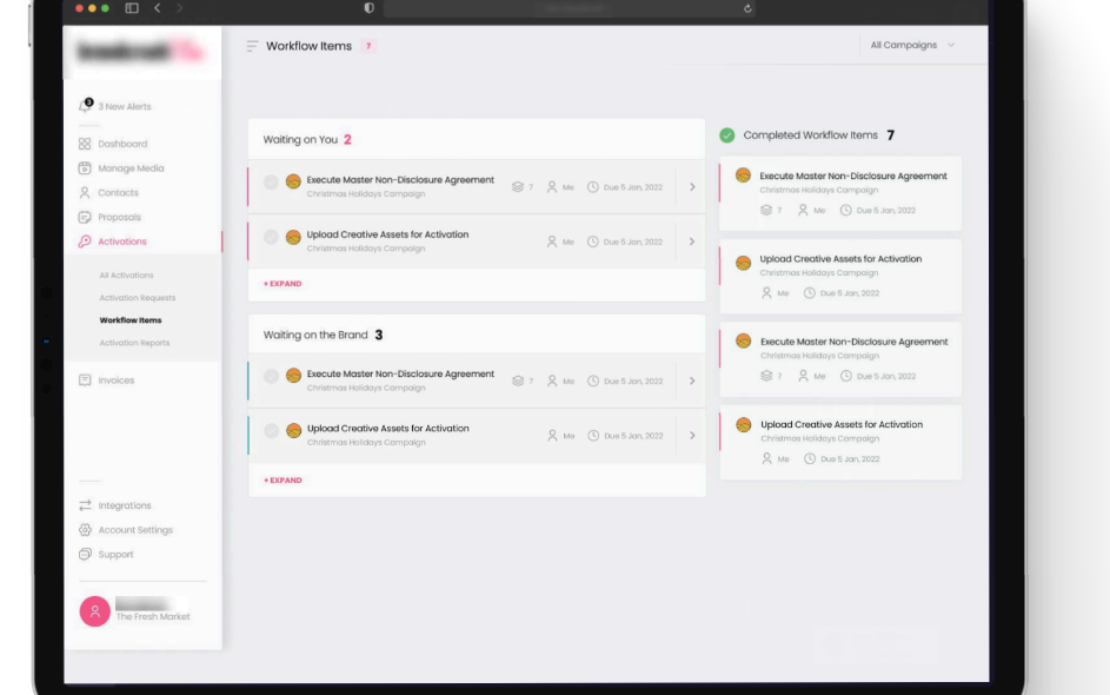
Task: Click the browser back arrow
Action: tap(157, 8)
